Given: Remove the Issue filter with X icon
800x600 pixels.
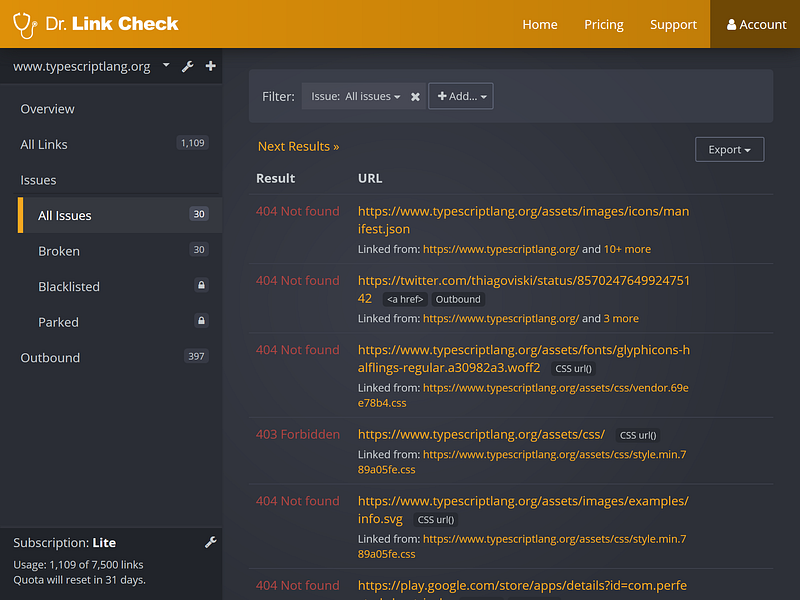Looking at the screenshot, I should 415,96.
